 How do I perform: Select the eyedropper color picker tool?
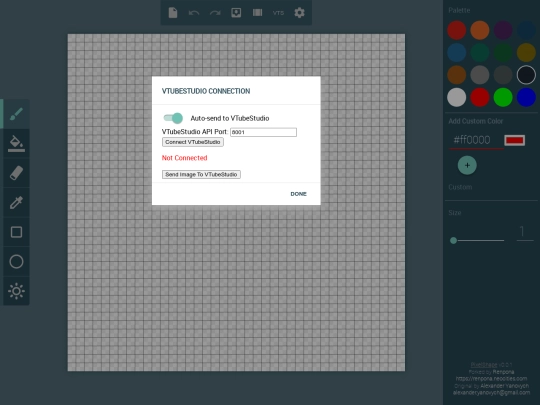(16, 202)
